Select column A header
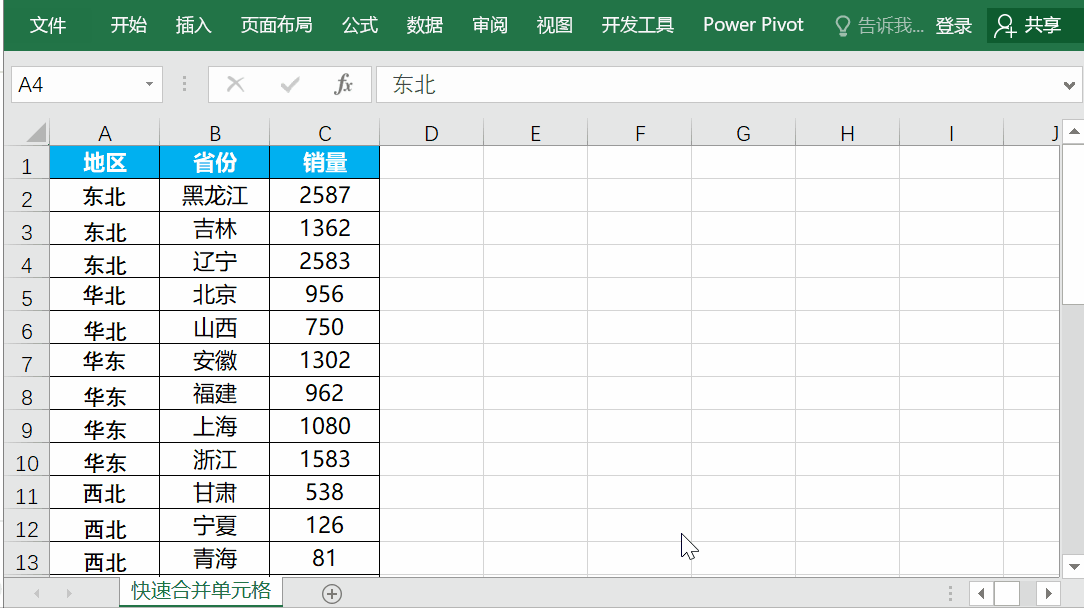 104,133
